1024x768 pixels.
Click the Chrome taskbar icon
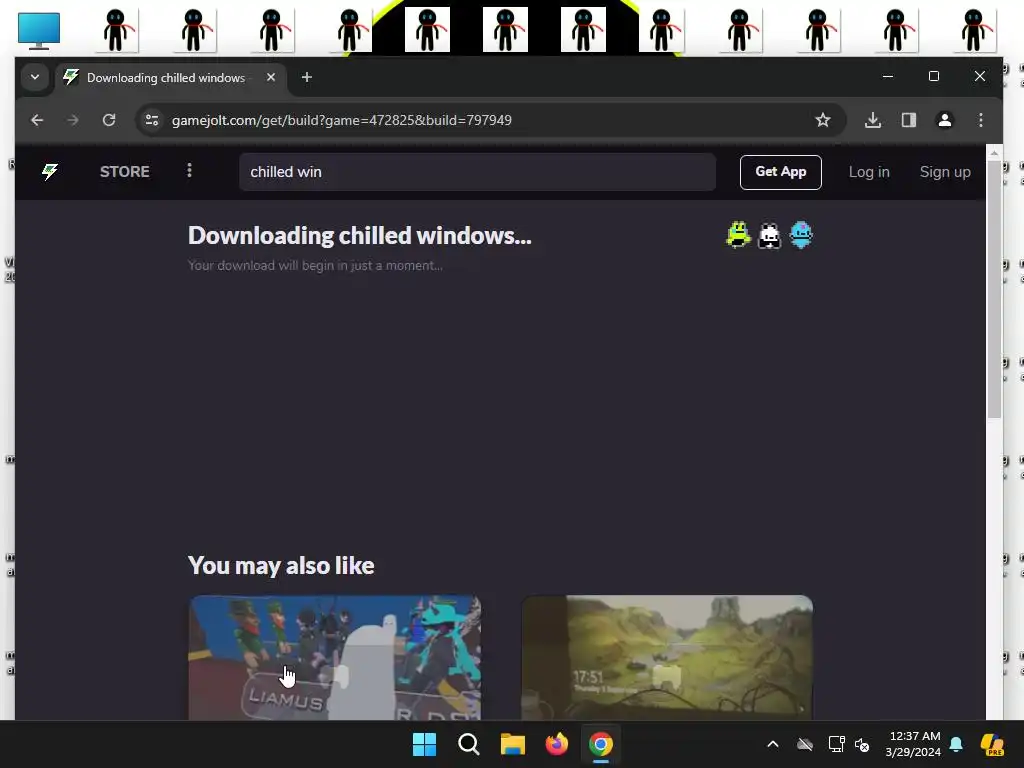[601, 744]
